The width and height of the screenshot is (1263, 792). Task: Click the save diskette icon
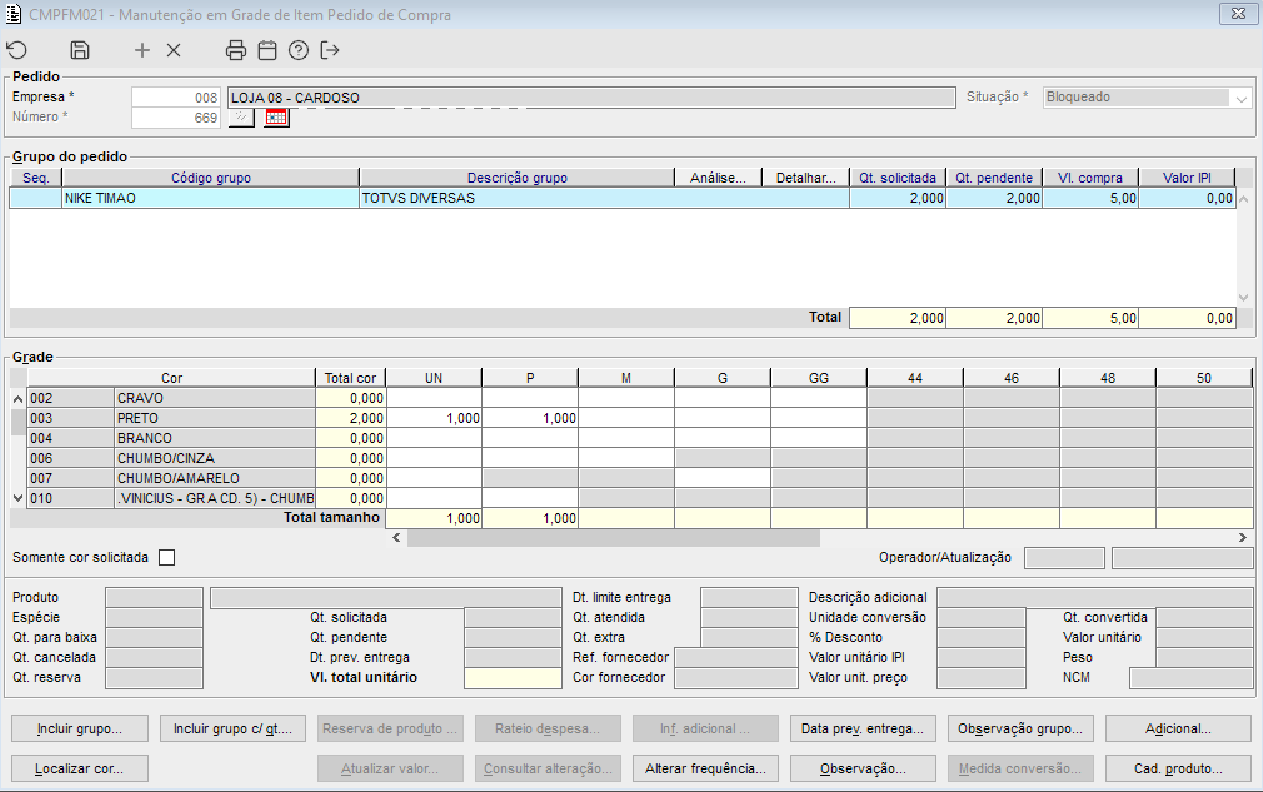(80, 50)
